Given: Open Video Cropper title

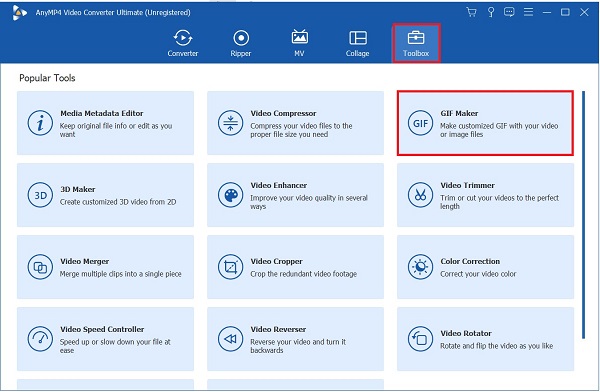Looking at the screenshot, I should pyautogui.click(x=276, y=261).
